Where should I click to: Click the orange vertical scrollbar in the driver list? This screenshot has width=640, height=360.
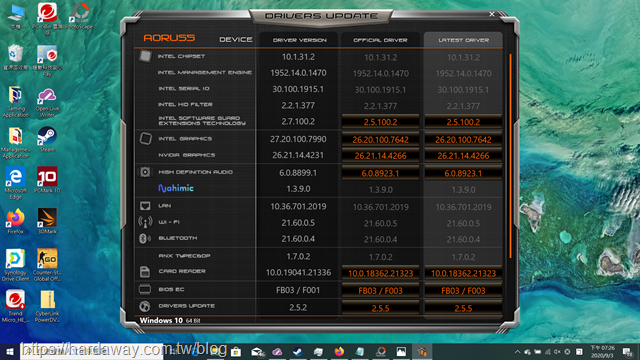[x=510, y=156]
